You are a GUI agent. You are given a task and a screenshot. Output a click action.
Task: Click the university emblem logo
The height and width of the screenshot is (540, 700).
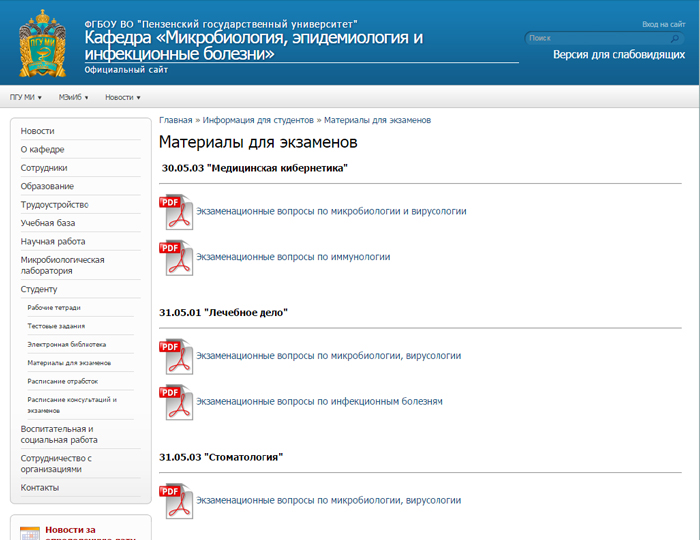click(43, 43)
